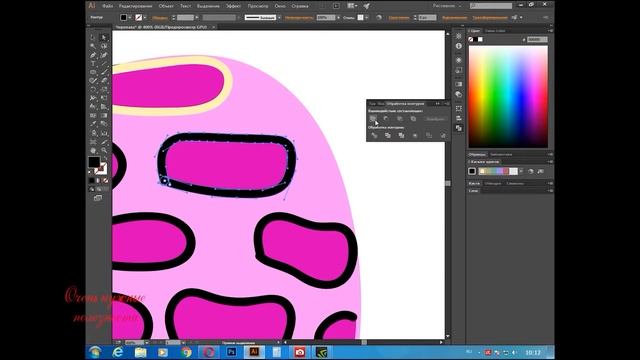Image resolution: width=640 pixels, height=360 pixels.
Task: Reset default fill and stroke colors
Action: 90,172
